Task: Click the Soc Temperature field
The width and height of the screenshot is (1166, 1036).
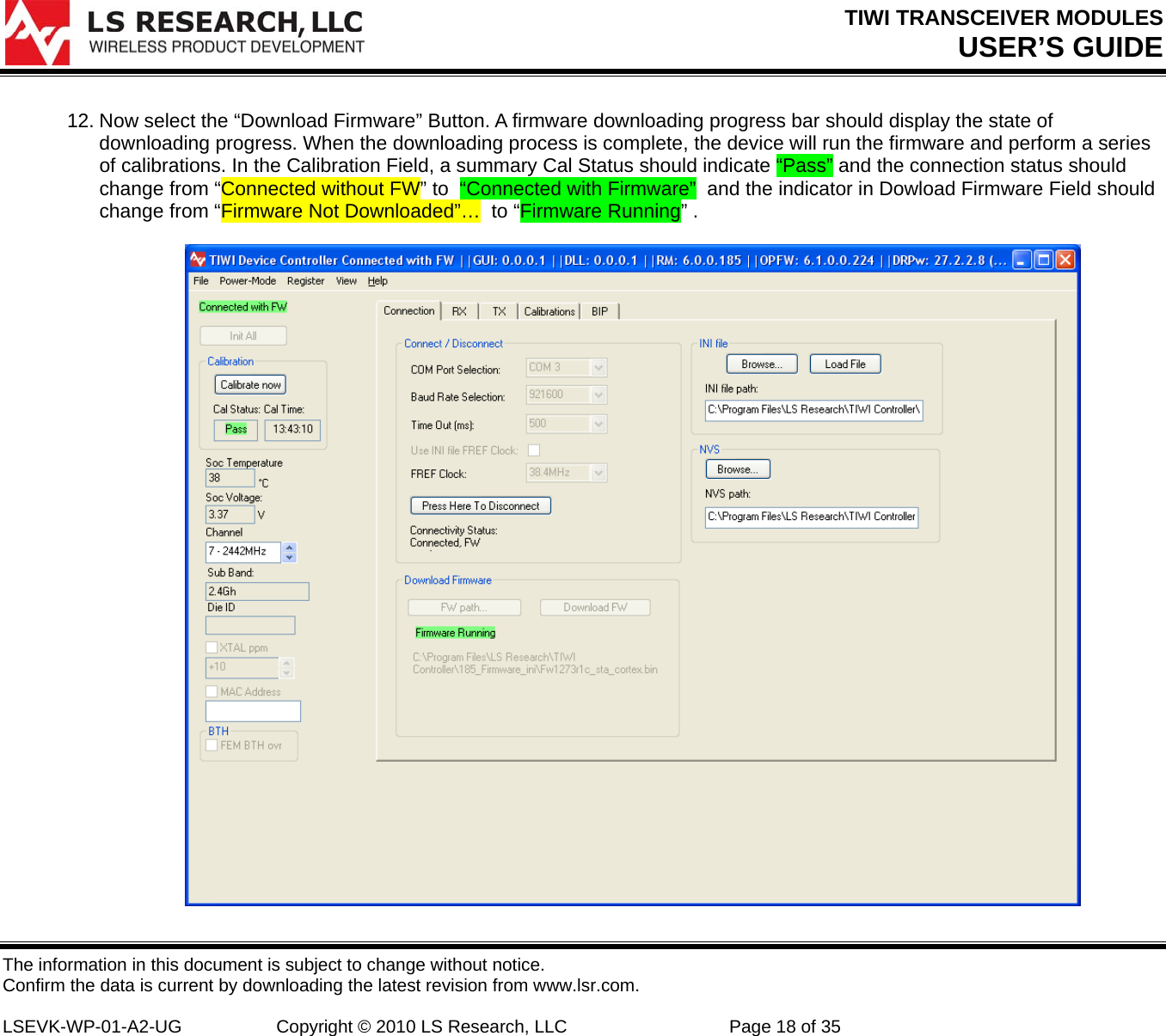Action: [230, 479]
